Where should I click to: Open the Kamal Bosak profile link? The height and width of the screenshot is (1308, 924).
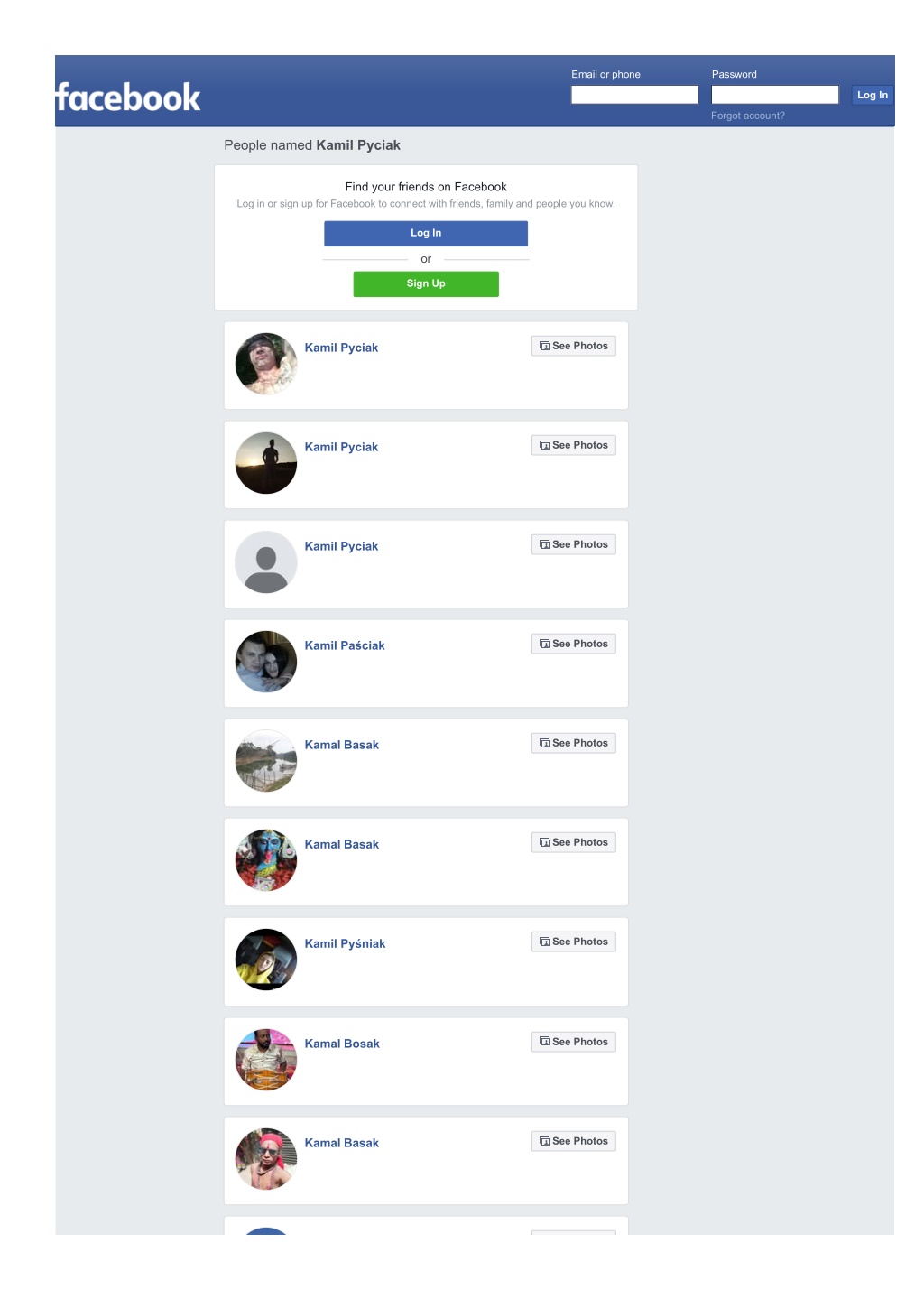pyautogui.click(x=342, y=1044)
